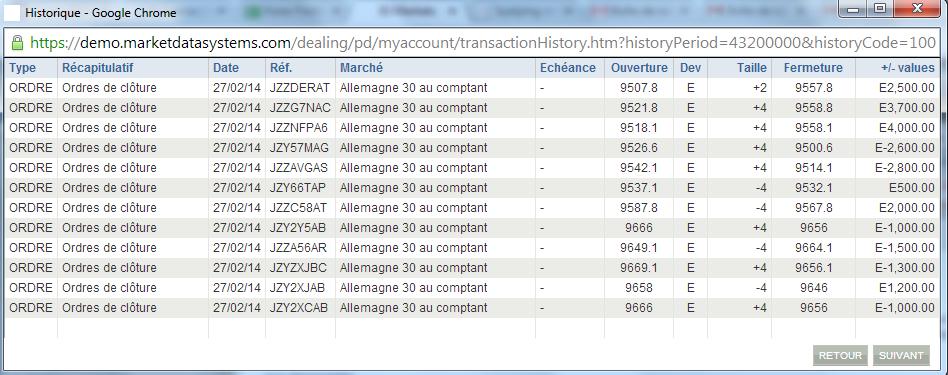
Task: Click the blank page favicon in title bar
Action: pyautogui.click(x=13, y=12)
